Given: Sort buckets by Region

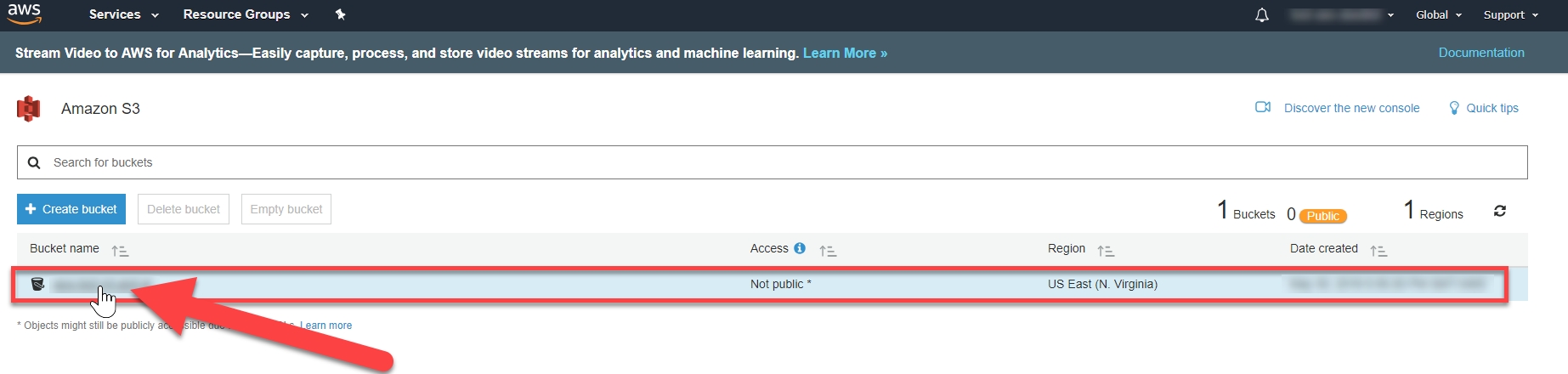Looking at the screenshot, I should pos(1106,251).
